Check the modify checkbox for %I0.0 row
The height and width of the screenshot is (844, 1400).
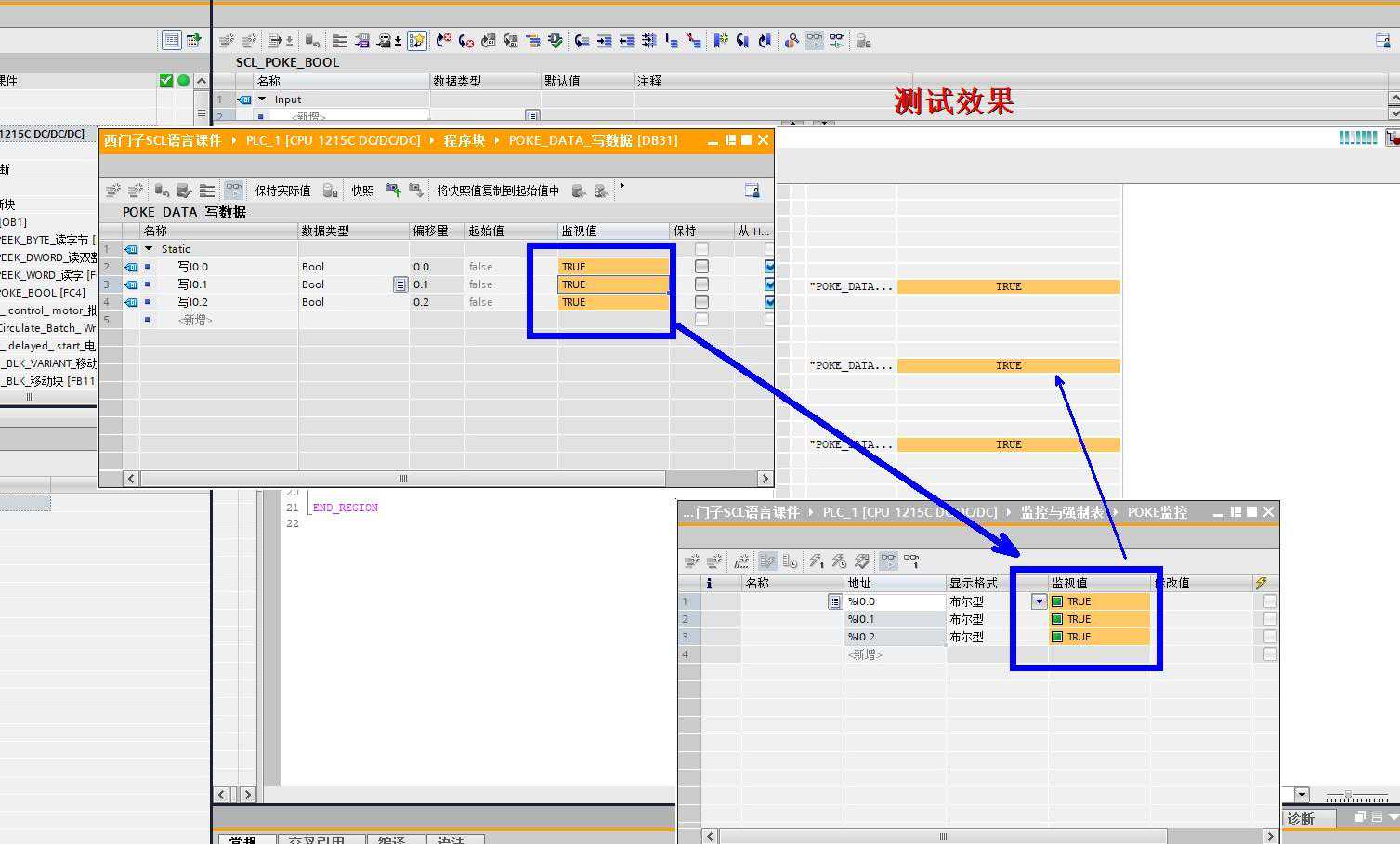1269,601
